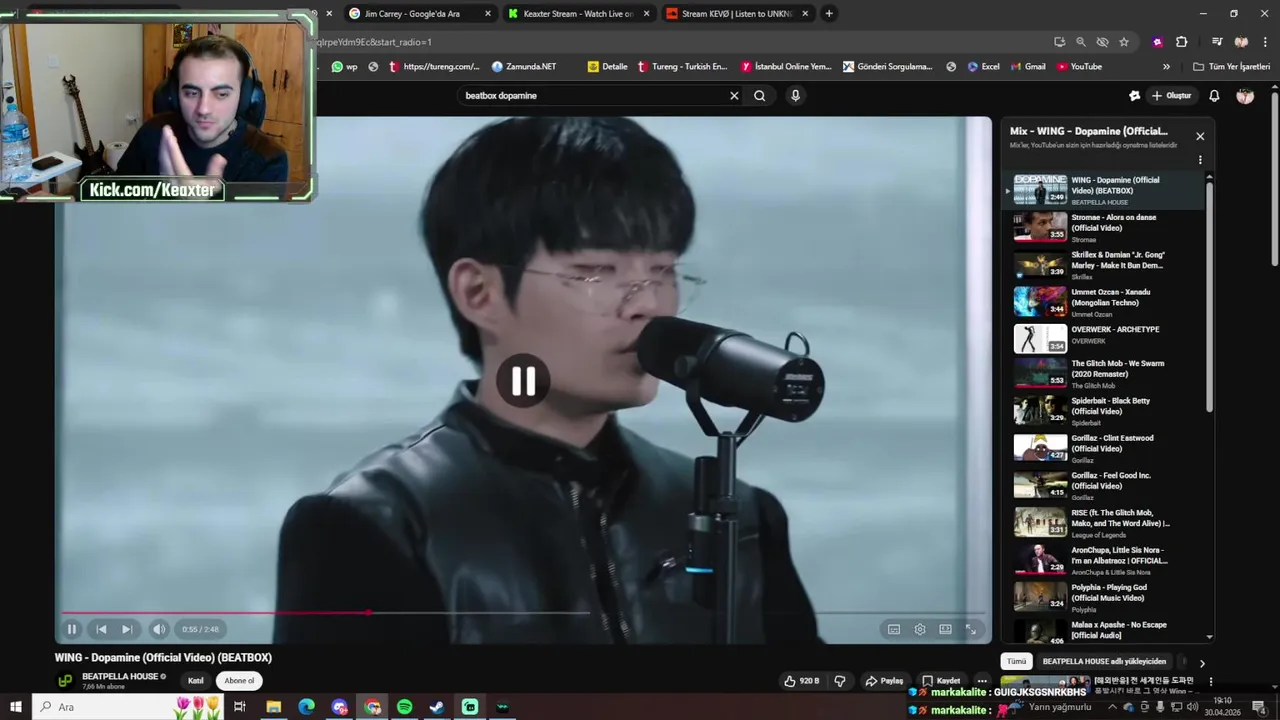Open video player settings gear

pyautogui.click(x=920, y=629)
